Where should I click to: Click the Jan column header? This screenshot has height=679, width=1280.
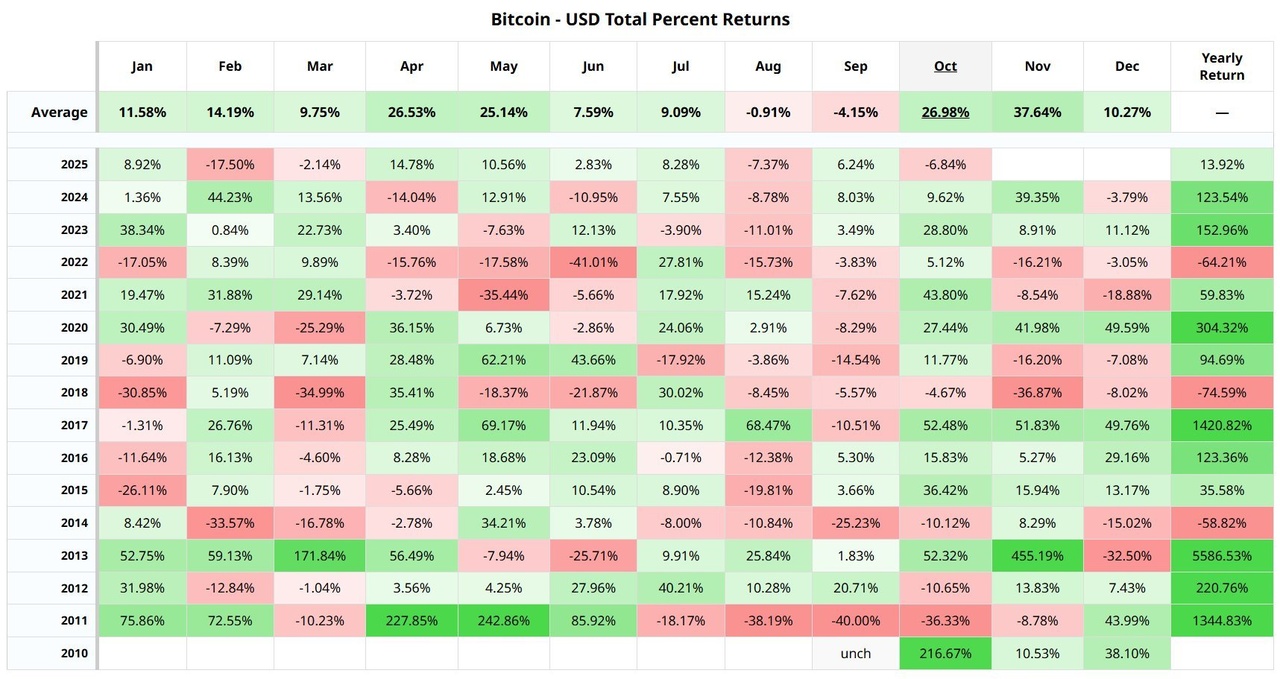[141, 66]
